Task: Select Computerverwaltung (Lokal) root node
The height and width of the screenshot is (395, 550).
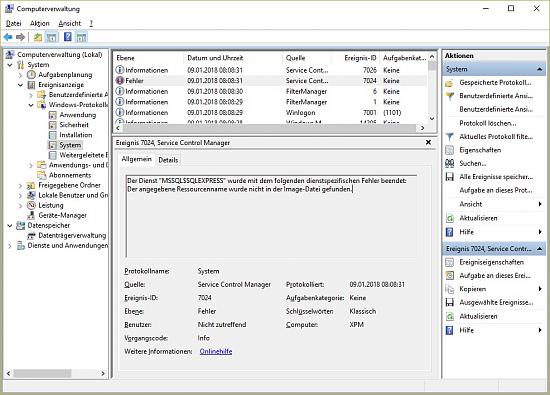Action: pos(60,55)
